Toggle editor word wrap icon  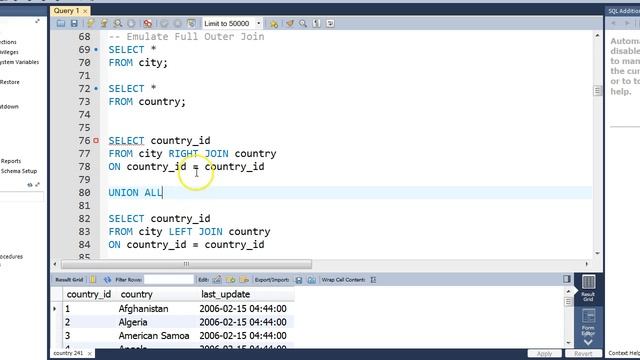[x=330, y=24]
